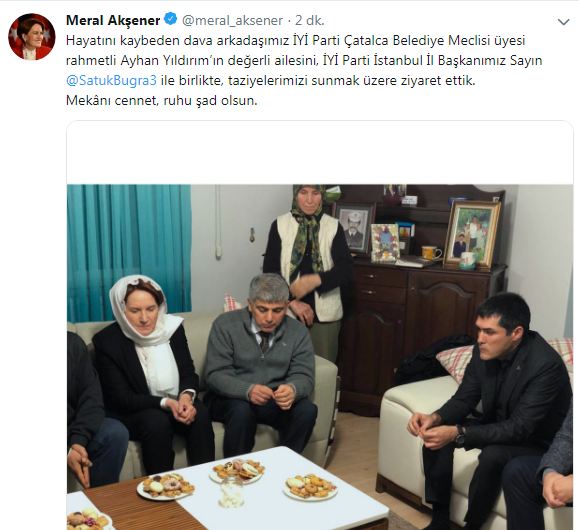Click the man in the gray sweater in the photo
Viewport: 579px width, 530px height.
click(261, 366)
